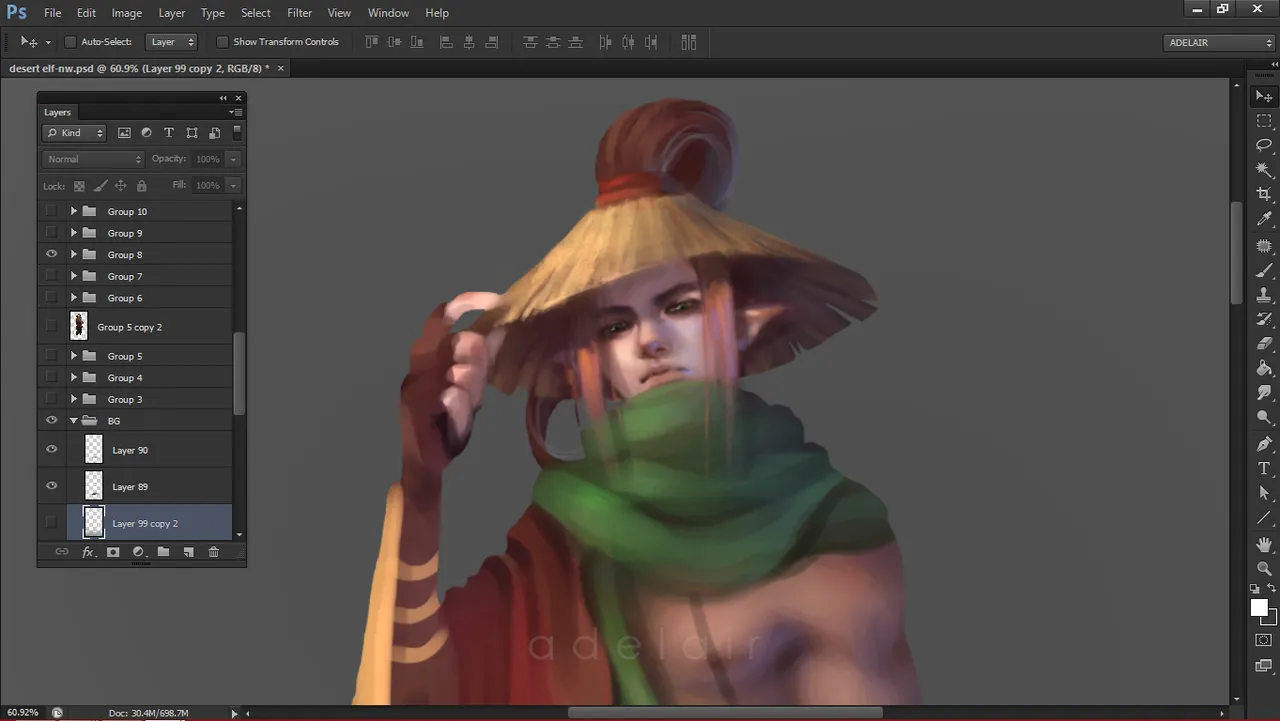Choose the Hand tool
This screenshot has width=1280, height=721.
(x=1264, y=543)
